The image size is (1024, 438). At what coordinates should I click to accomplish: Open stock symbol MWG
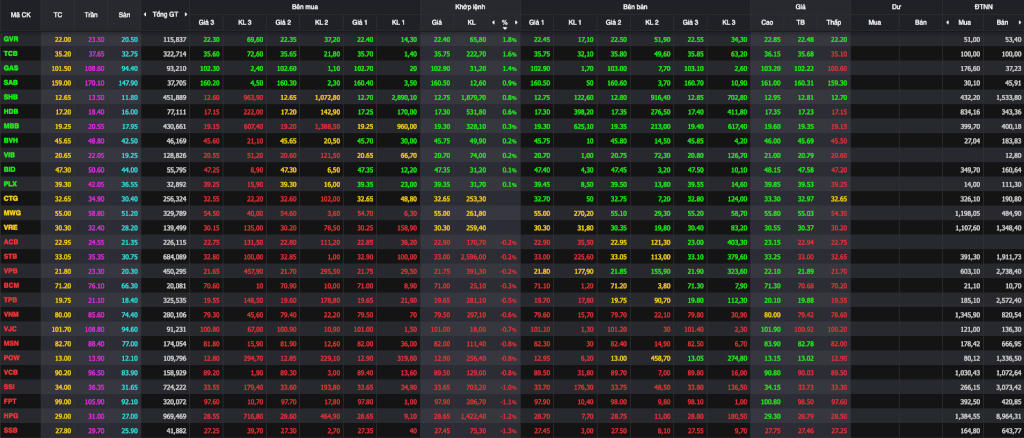11,212
